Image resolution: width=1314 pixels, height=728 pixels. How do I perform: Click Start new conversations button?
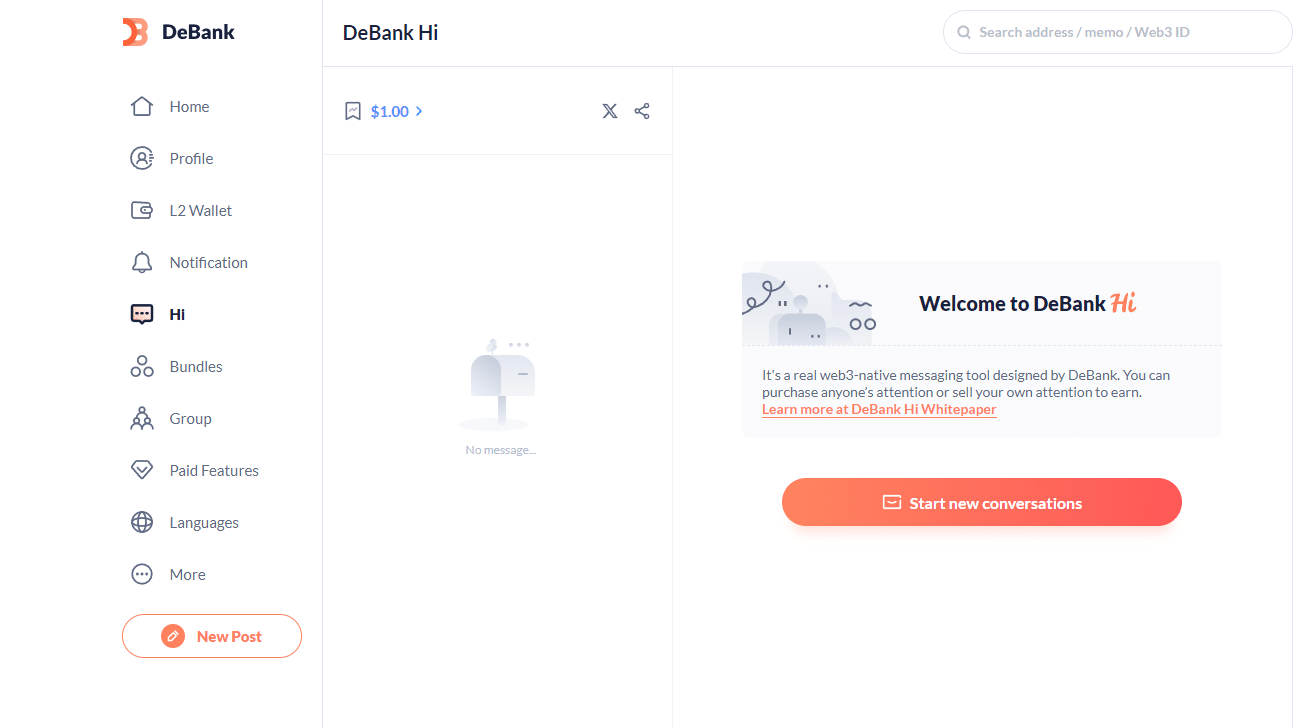pos(982,502)
